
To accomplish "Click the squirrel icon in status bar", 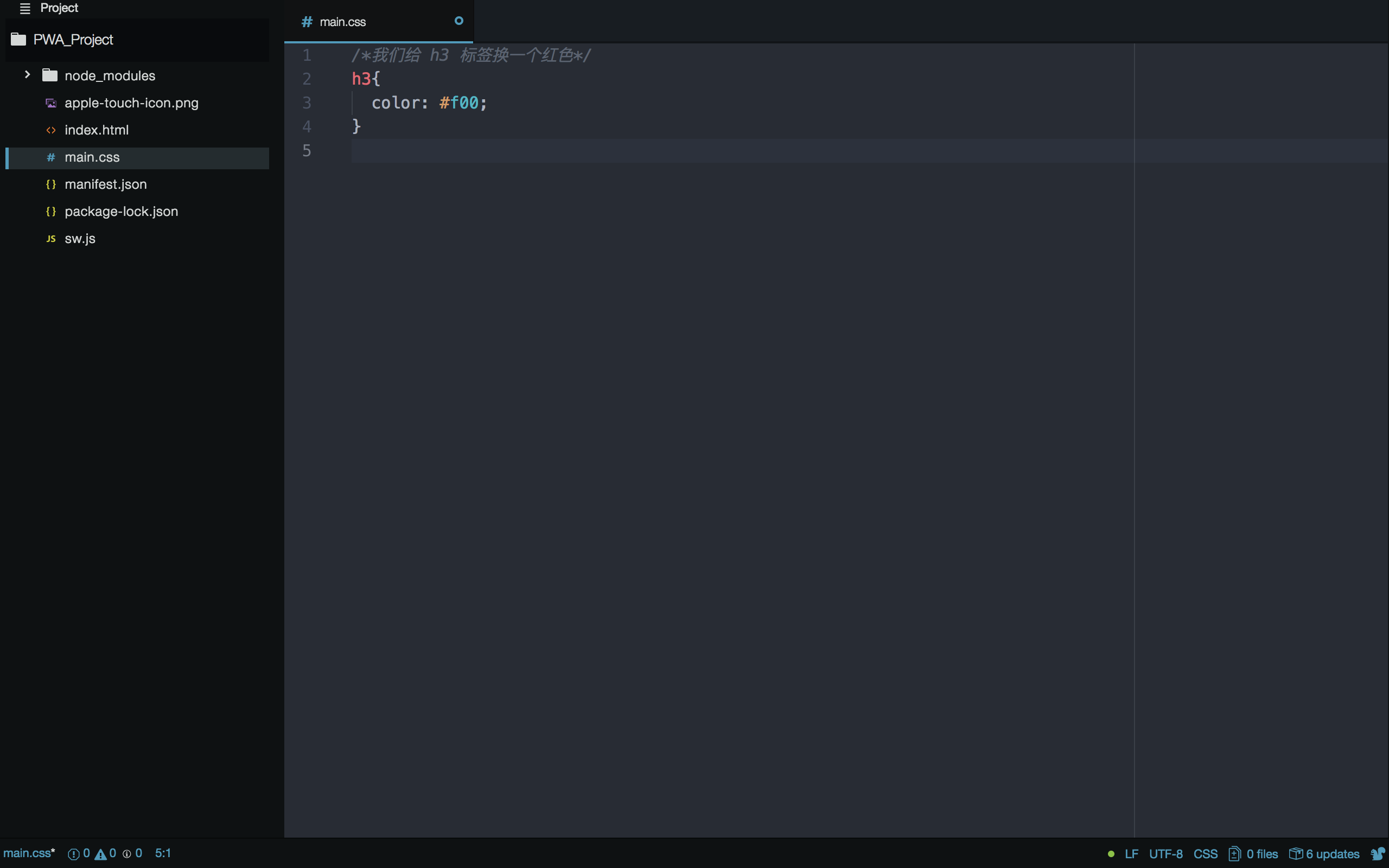I will 1378,854.
